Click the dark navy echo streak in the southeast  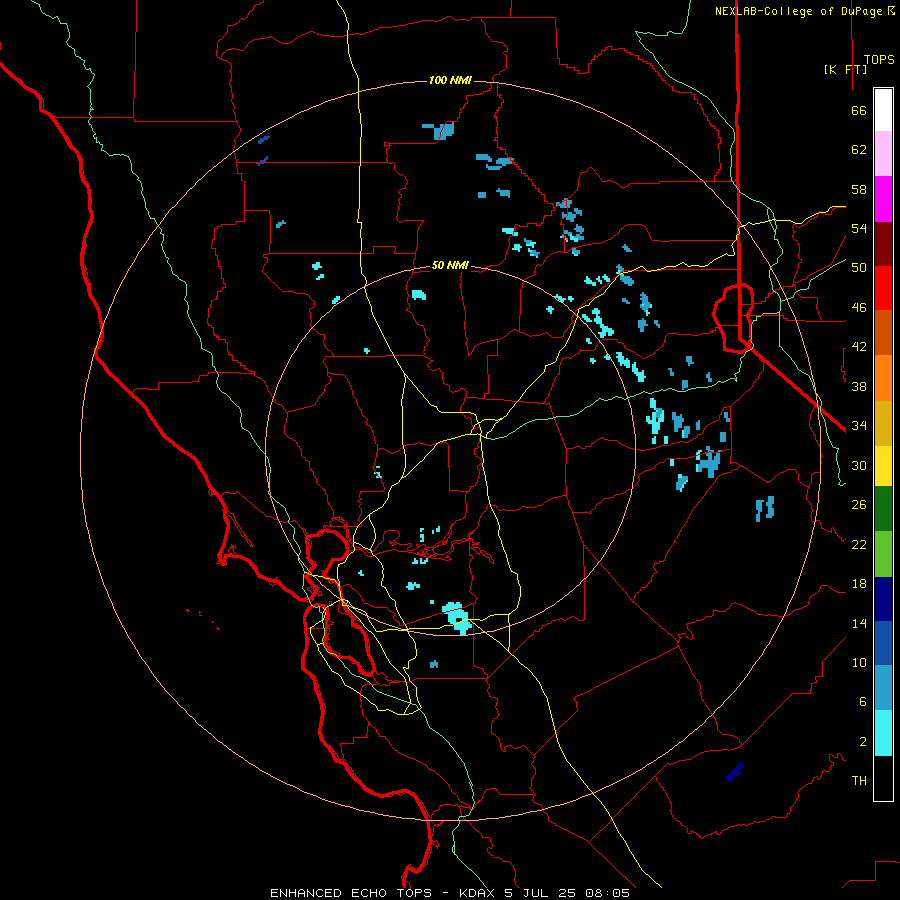pos(735,772)
